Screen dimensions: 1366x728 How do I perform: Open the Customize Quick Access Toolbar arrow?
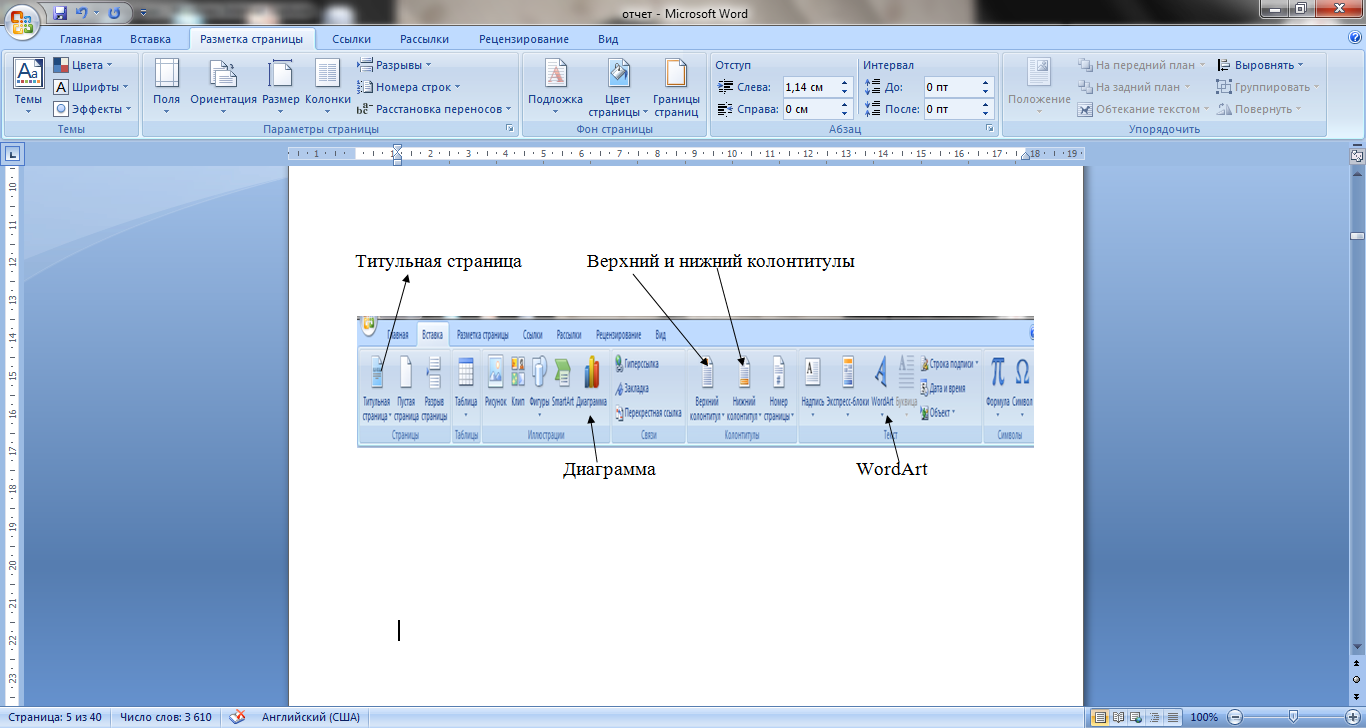(141, 14)
